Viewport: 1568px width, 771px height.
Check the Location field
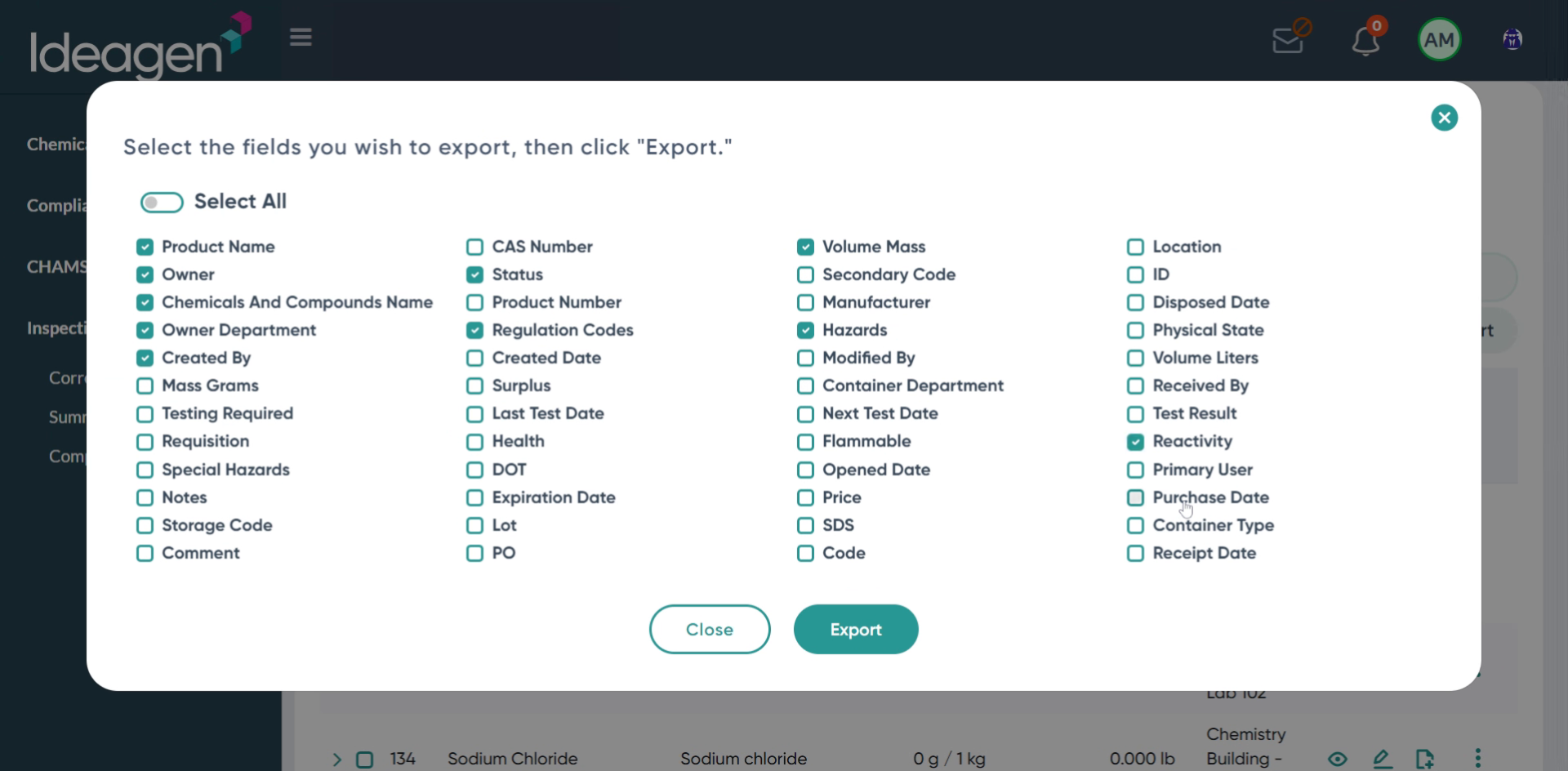[x=1135, y=247]
